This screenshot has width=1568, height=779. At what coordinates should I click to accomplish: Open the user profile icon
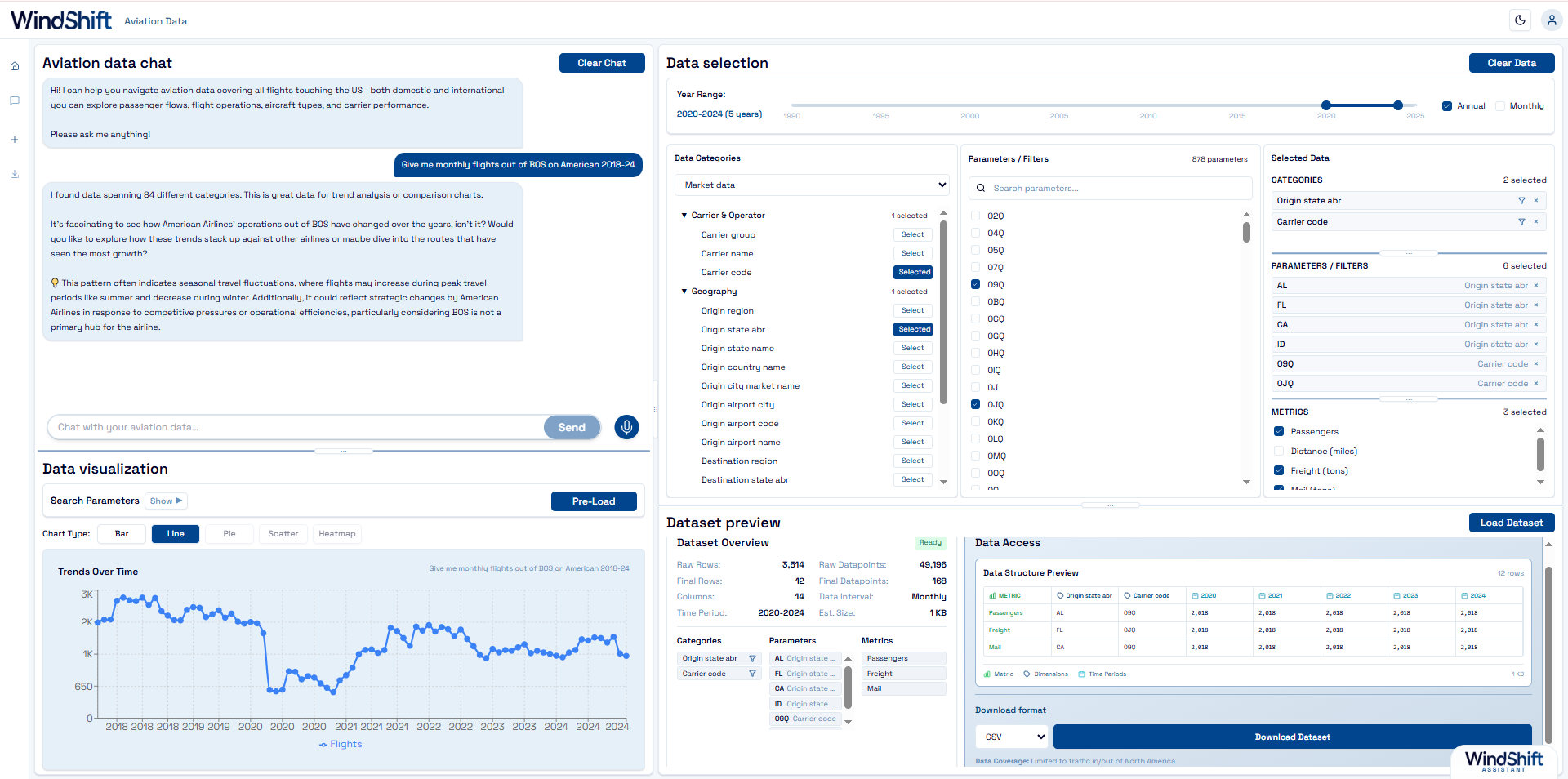(1551, 20)
